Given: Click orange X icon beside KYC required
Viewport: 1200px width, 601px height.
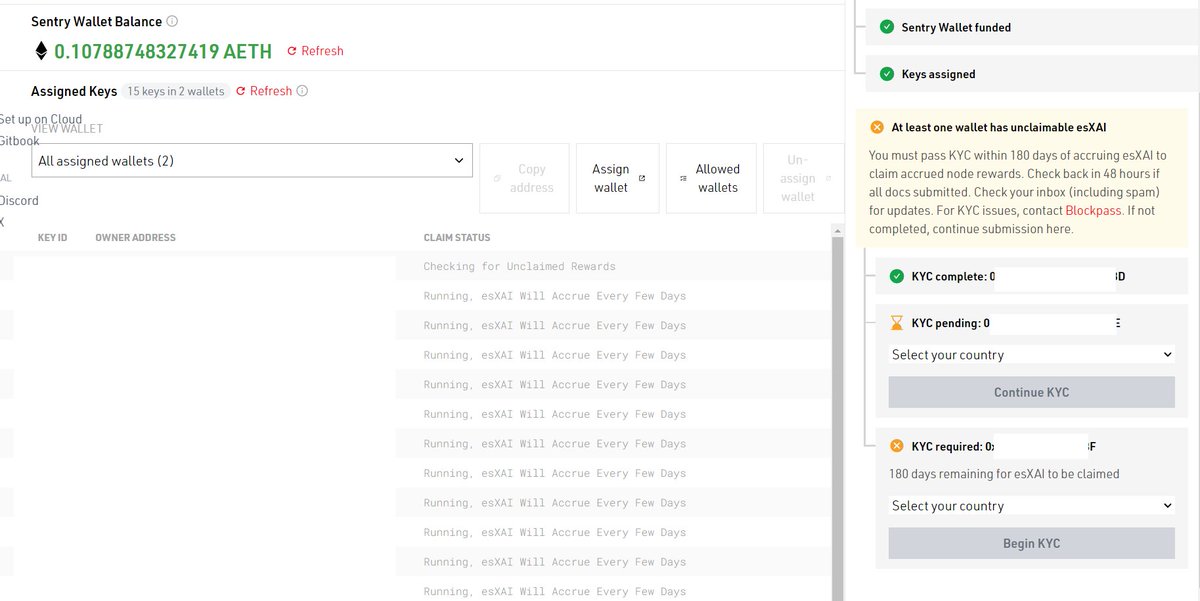Looking at the screenshot, I should [896, 446].
